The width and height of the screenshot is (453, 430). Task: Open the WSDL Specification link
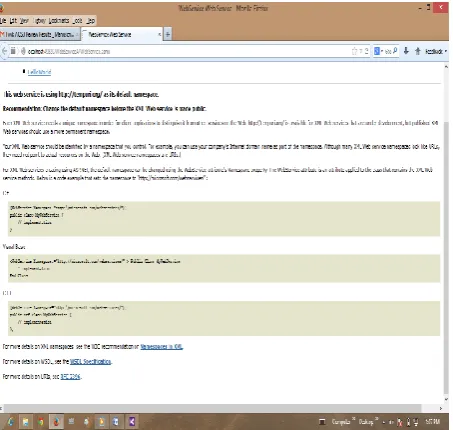click(90, 361)
